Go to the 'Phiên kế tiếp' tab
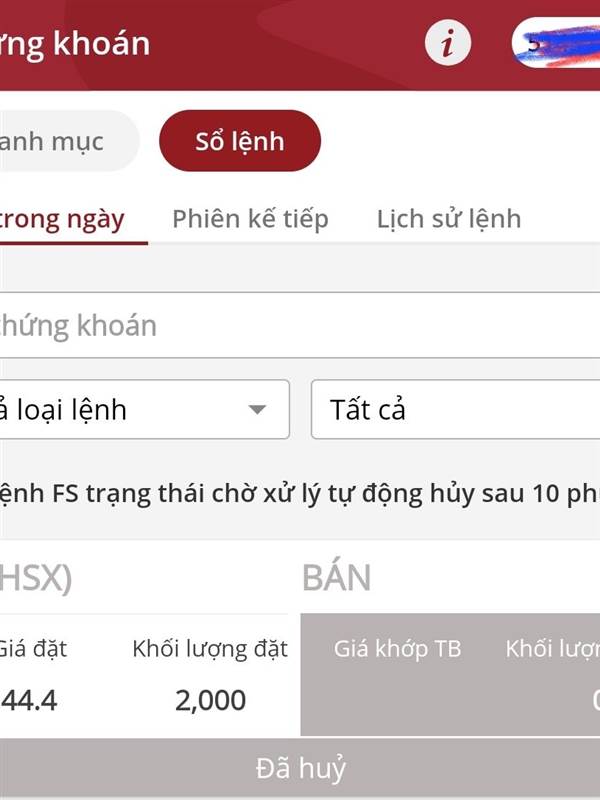Screen dimensions: 600x800 click(x=250, y=219)
